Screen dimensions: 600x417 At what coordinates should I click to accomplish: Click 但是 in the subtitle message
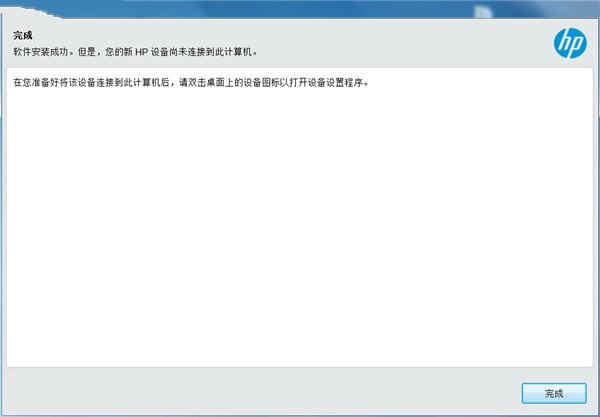87,52
